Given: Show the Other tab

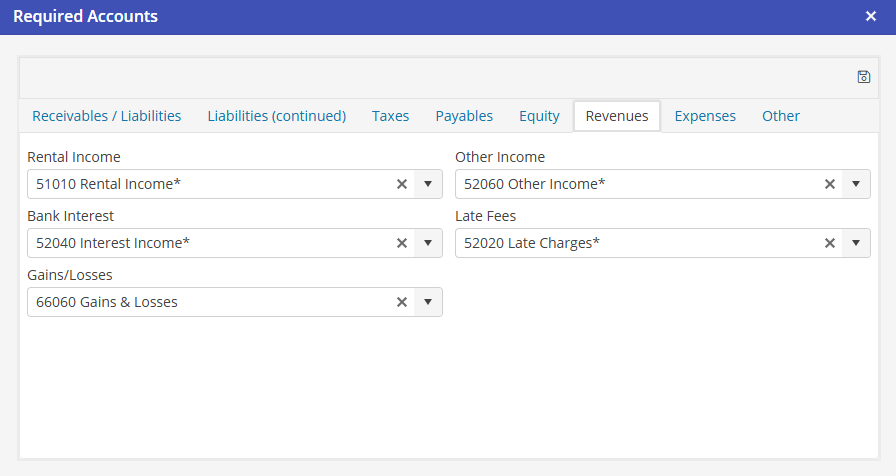Looking at the screenshot, I should coord(781,116).
